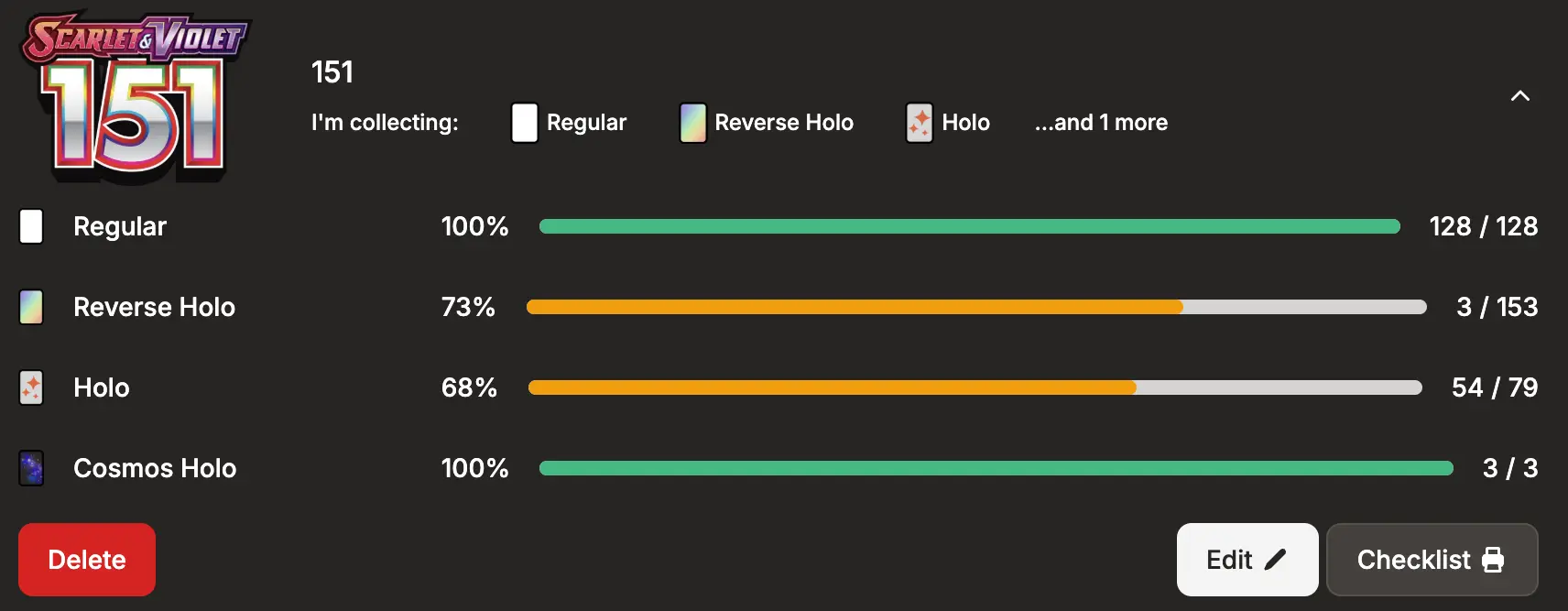Click the Holo sparkle icon in the progress list
The width and height of the screenshot is (1568, 611).
coord(31,387)
